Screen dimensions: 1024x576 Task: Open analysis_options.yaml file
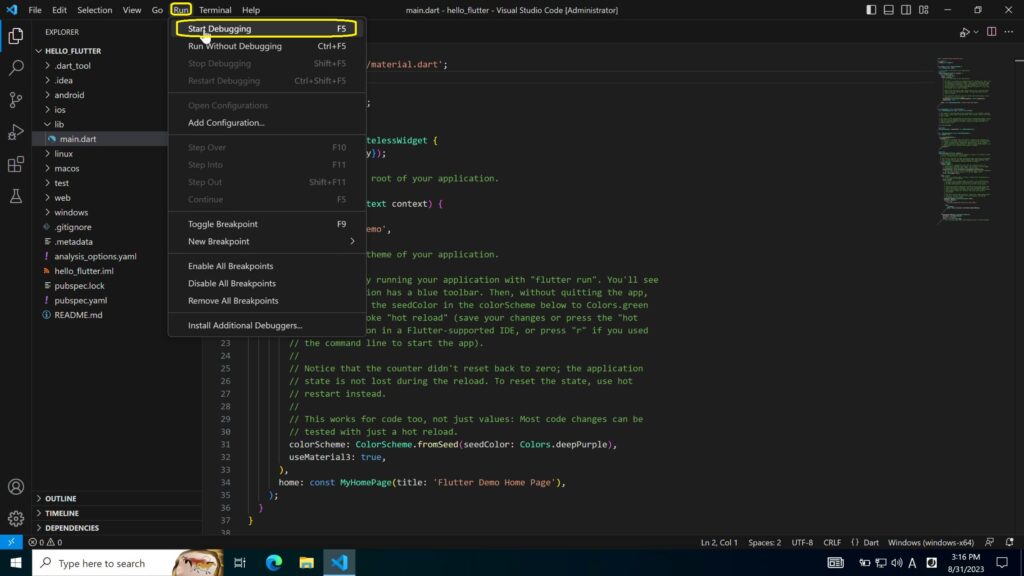(x=100, y=257)
